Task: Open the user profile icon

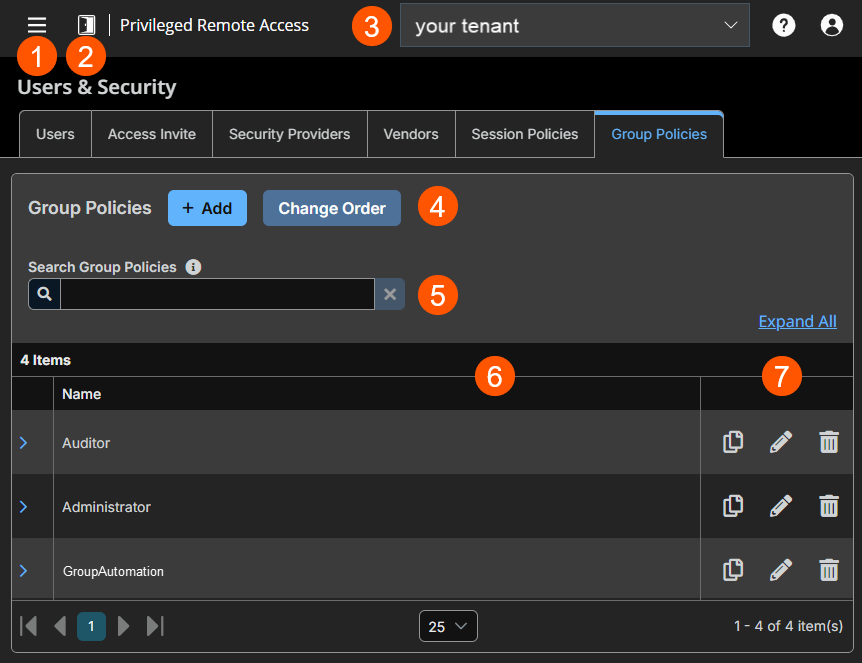Action: (x=831, y=24)
